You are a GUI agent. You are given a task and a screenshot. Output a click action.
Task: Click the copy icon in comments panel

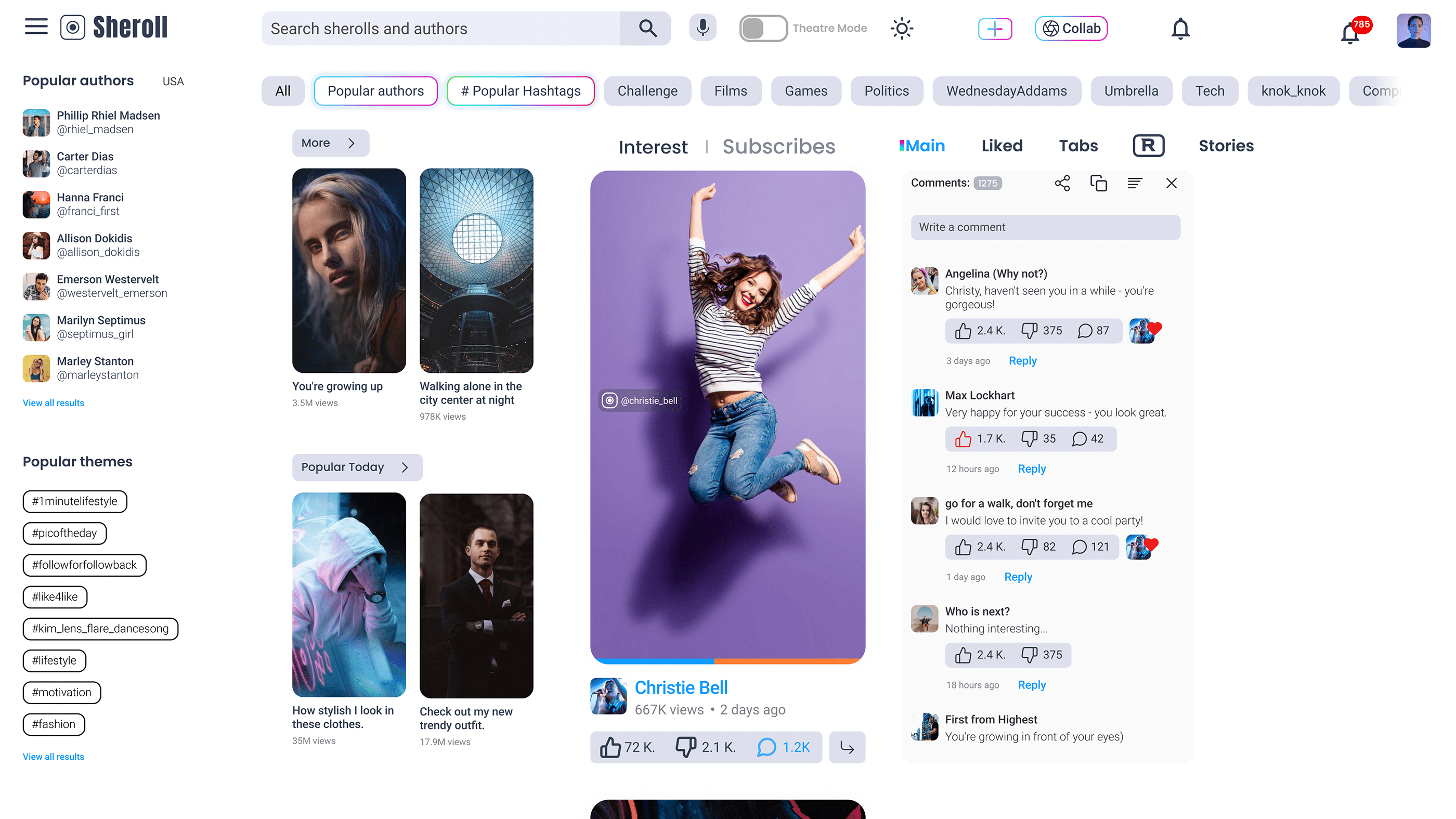(x=1098, y=183)
